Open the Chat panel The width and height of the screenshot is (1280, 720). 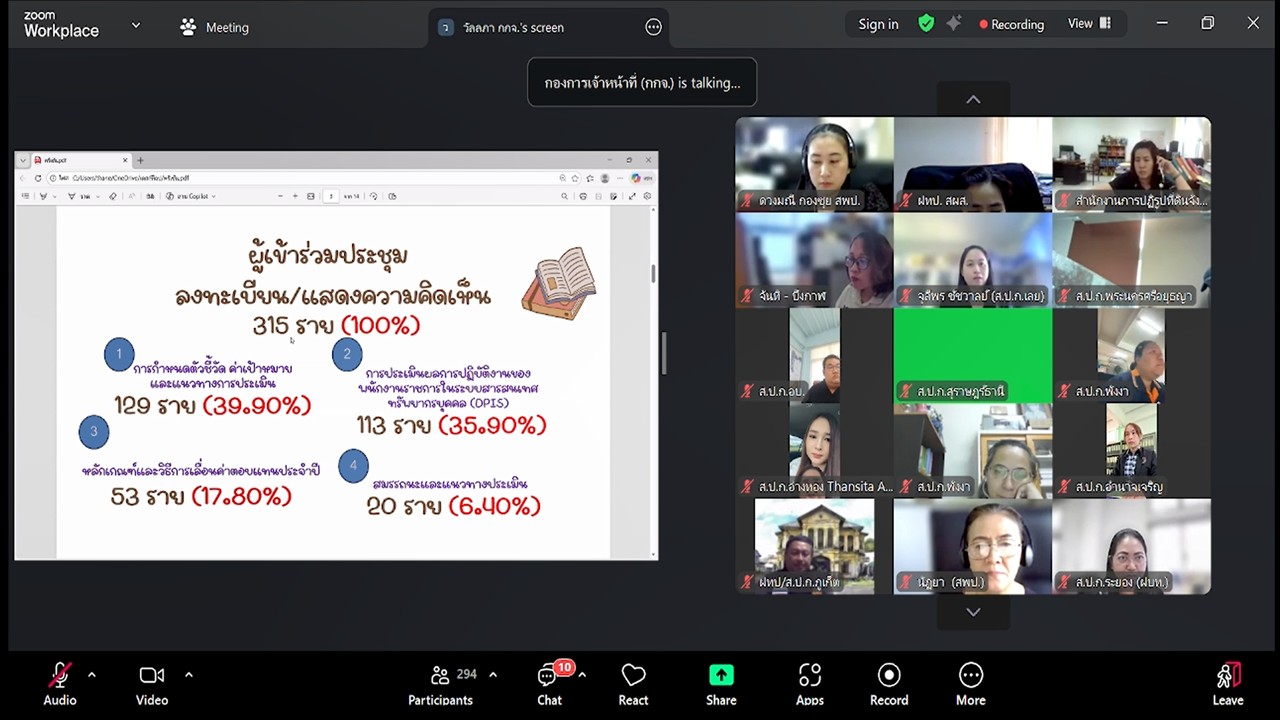pos(549,685)
